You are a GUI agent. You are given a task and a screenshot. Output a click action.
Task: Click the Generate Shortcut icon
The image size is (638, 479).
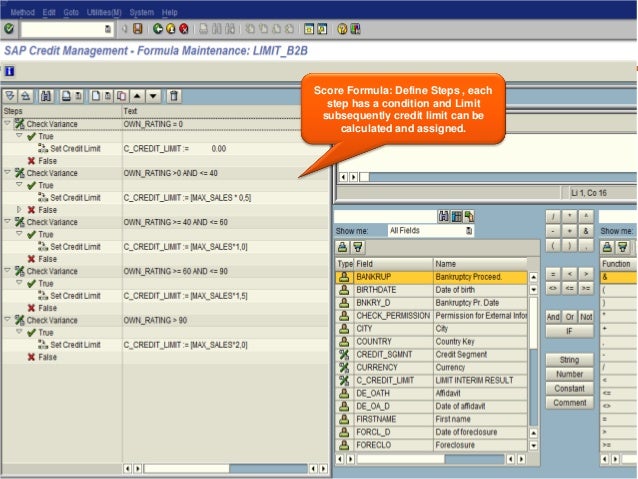(x=322, y=28)
